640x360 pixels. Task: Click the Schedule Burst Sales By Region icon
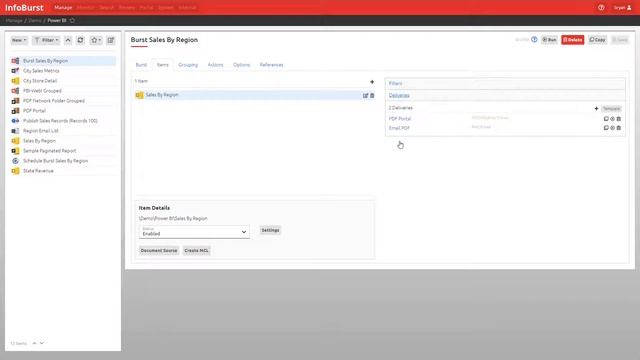tap(15, 161)
